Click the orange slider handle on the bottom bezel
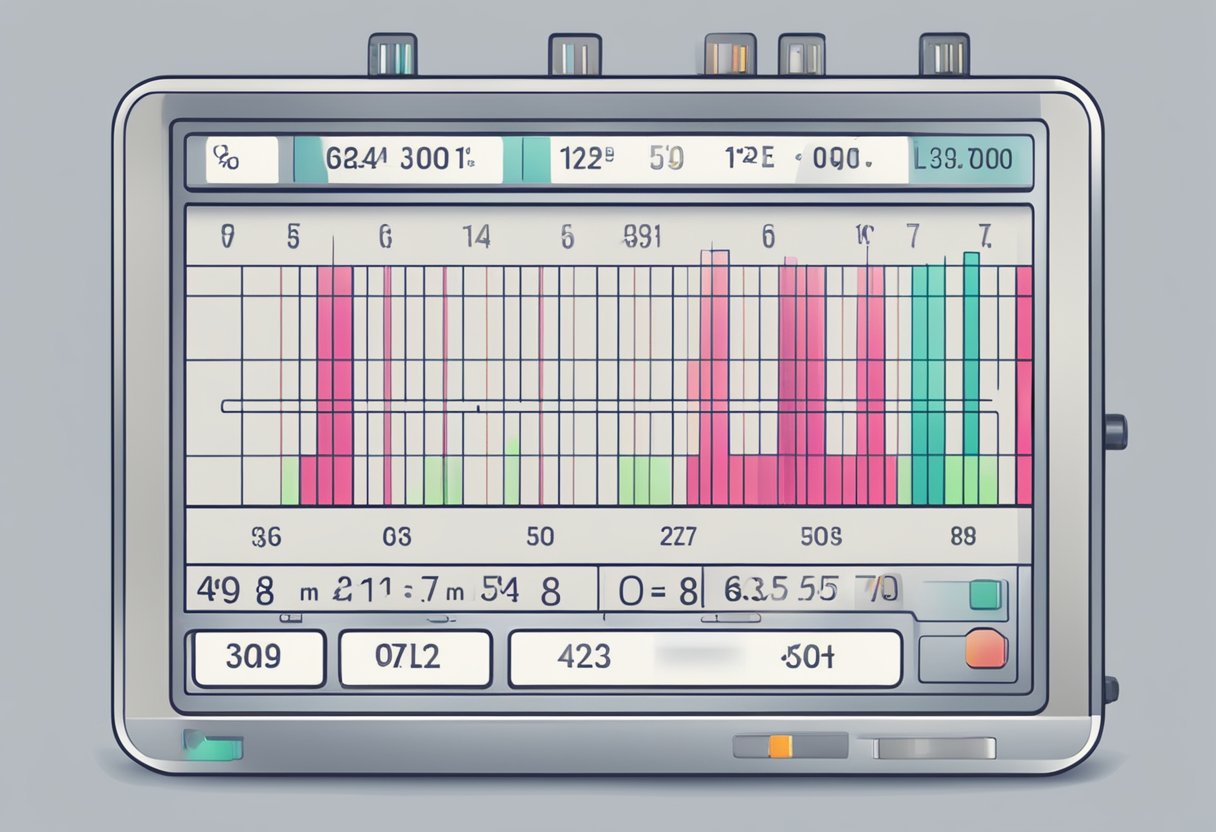This screenshot has width=1216, height=832. click(780, 746)
